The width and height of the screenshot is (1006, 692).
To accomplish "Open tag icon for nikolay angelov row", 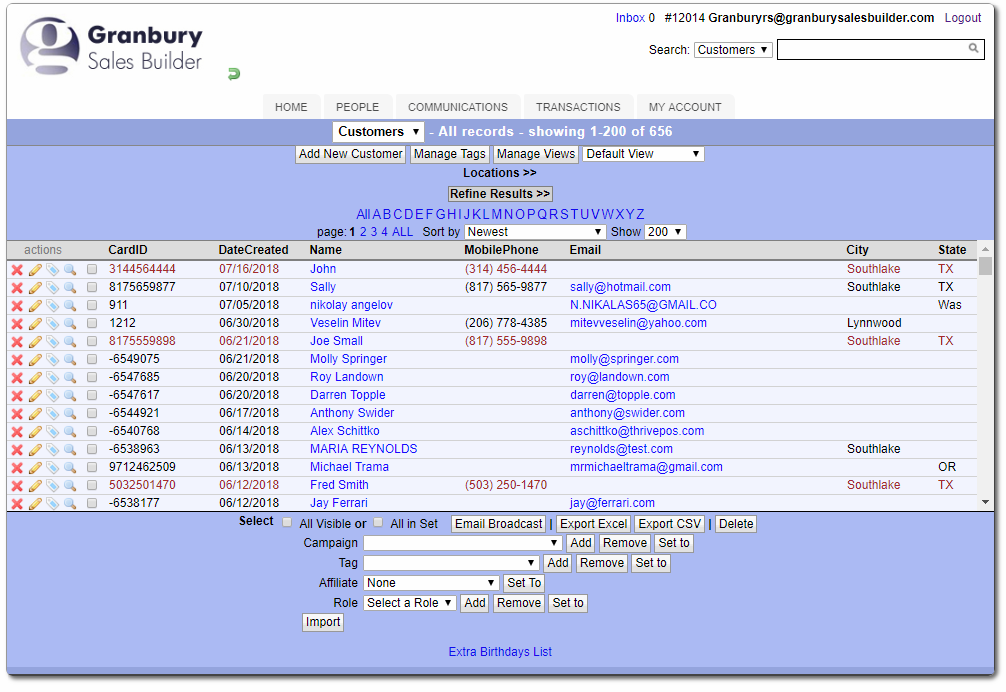I will (x=53, y=305).
